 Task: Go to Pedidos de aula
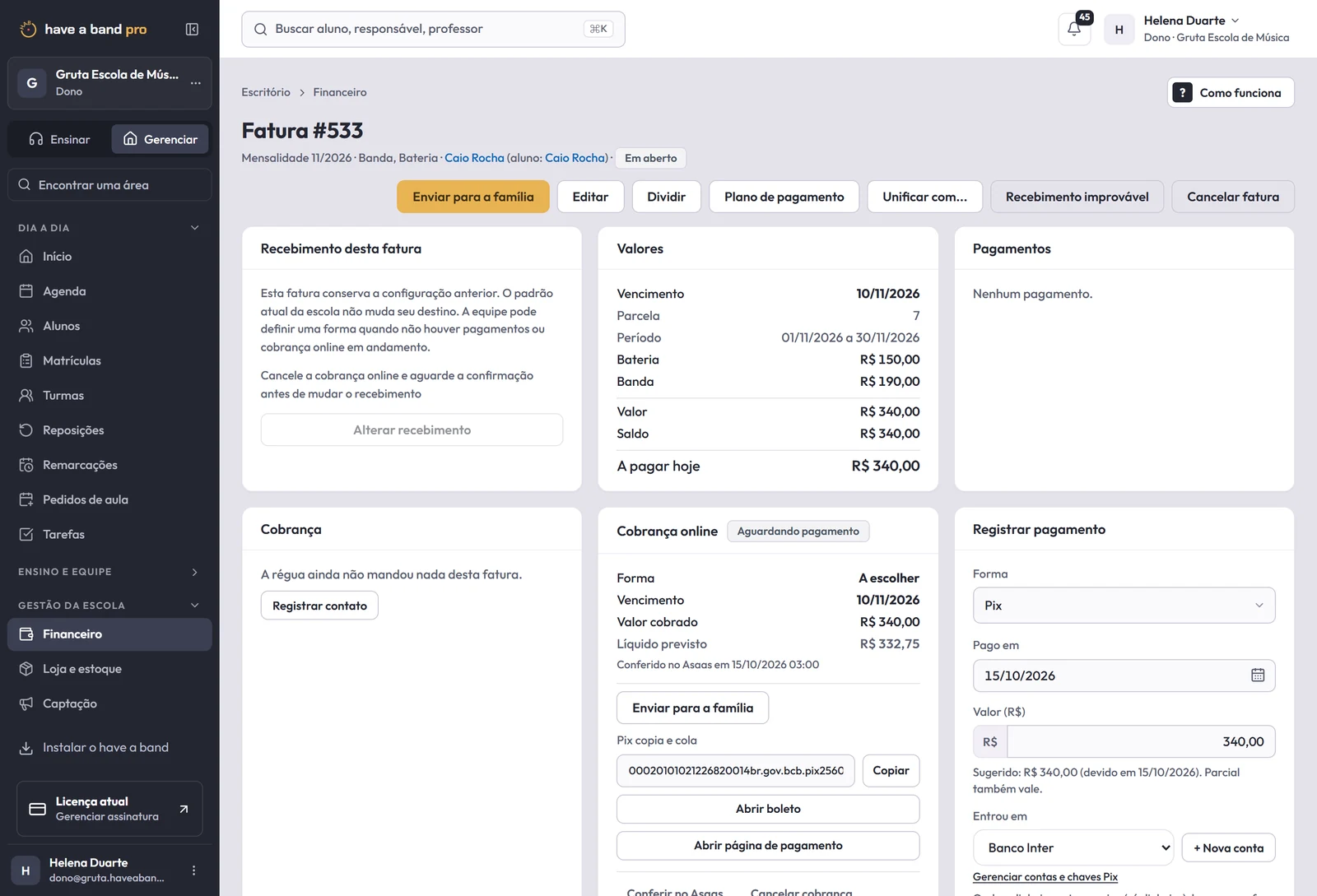click(x=109, y=499)
